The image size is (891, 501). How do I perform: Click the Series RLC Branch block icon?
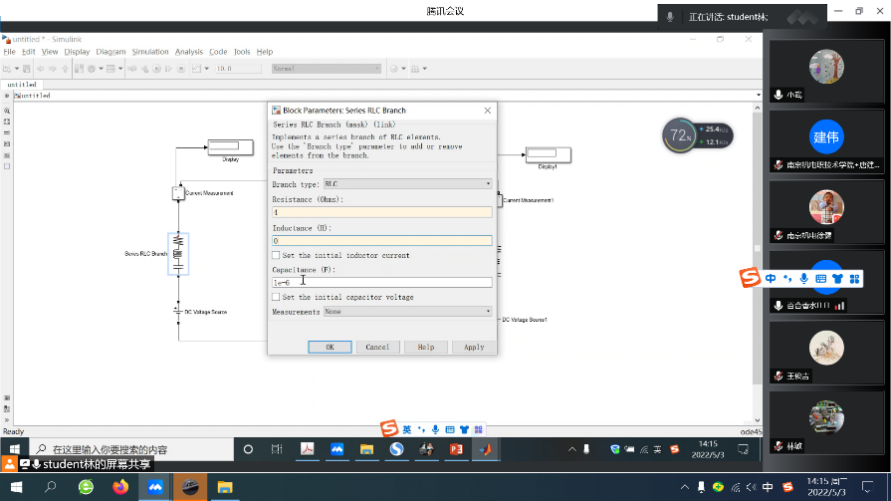point(178,253)
